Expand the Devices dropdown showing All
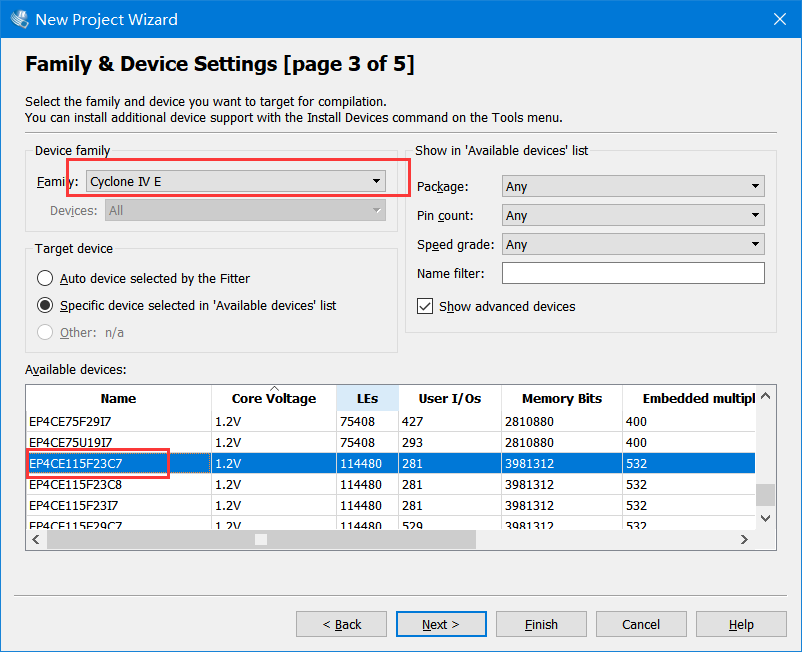This screenshot has height=652, width=802. tap(375, 210)
